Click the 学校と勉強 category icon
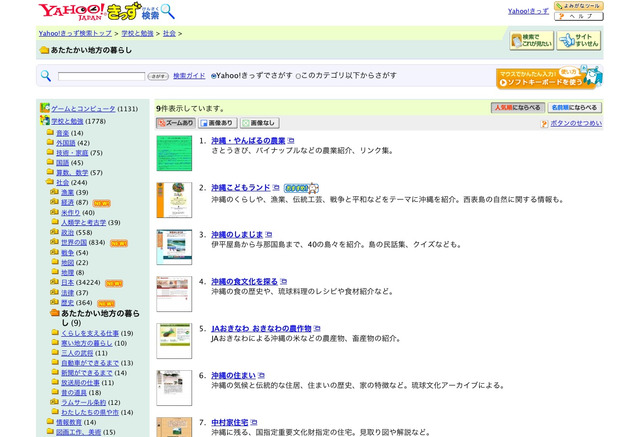The image size is (640, 437). (x=45, y=120)
